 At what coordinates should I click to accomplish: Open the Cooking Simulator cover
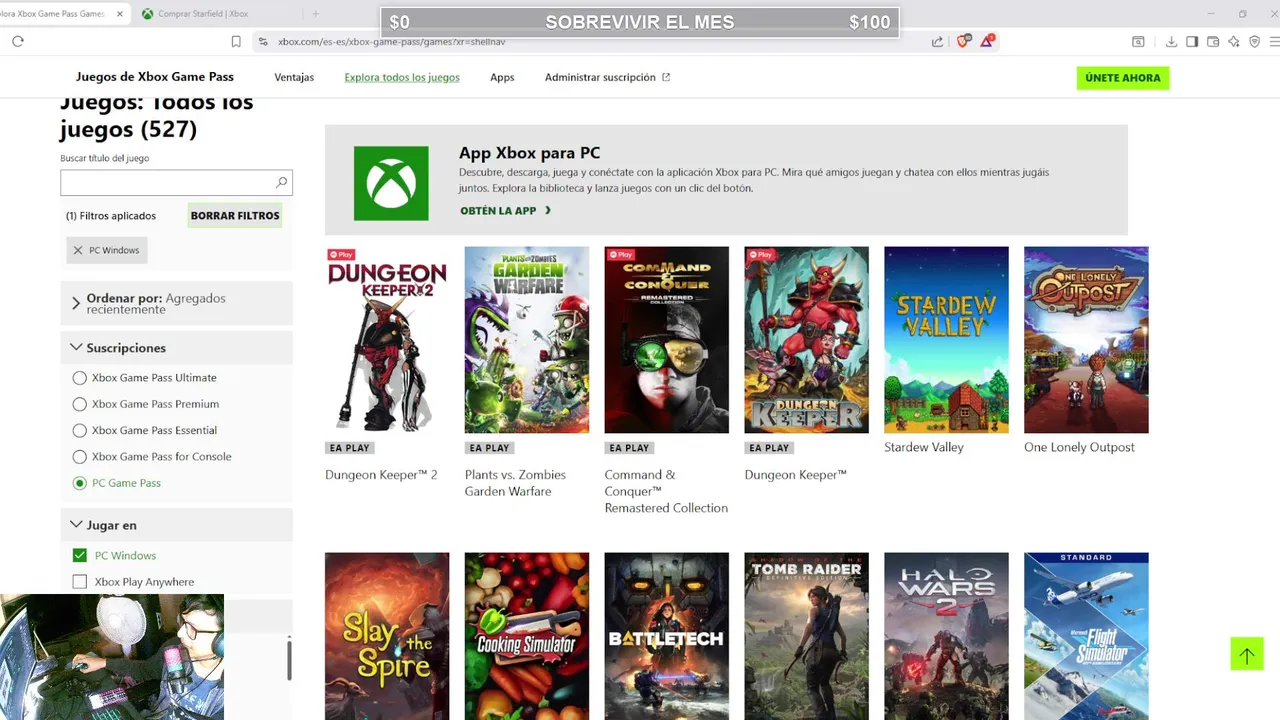coord(527,636)
